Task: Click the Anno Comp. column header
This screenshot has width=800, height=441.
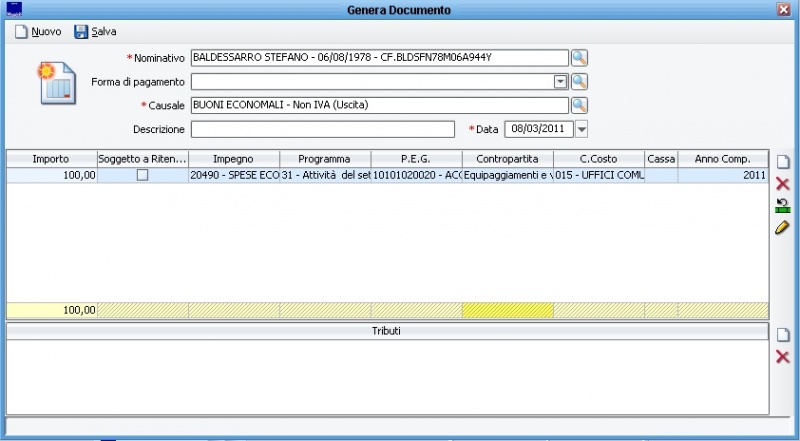Action: 722,159
